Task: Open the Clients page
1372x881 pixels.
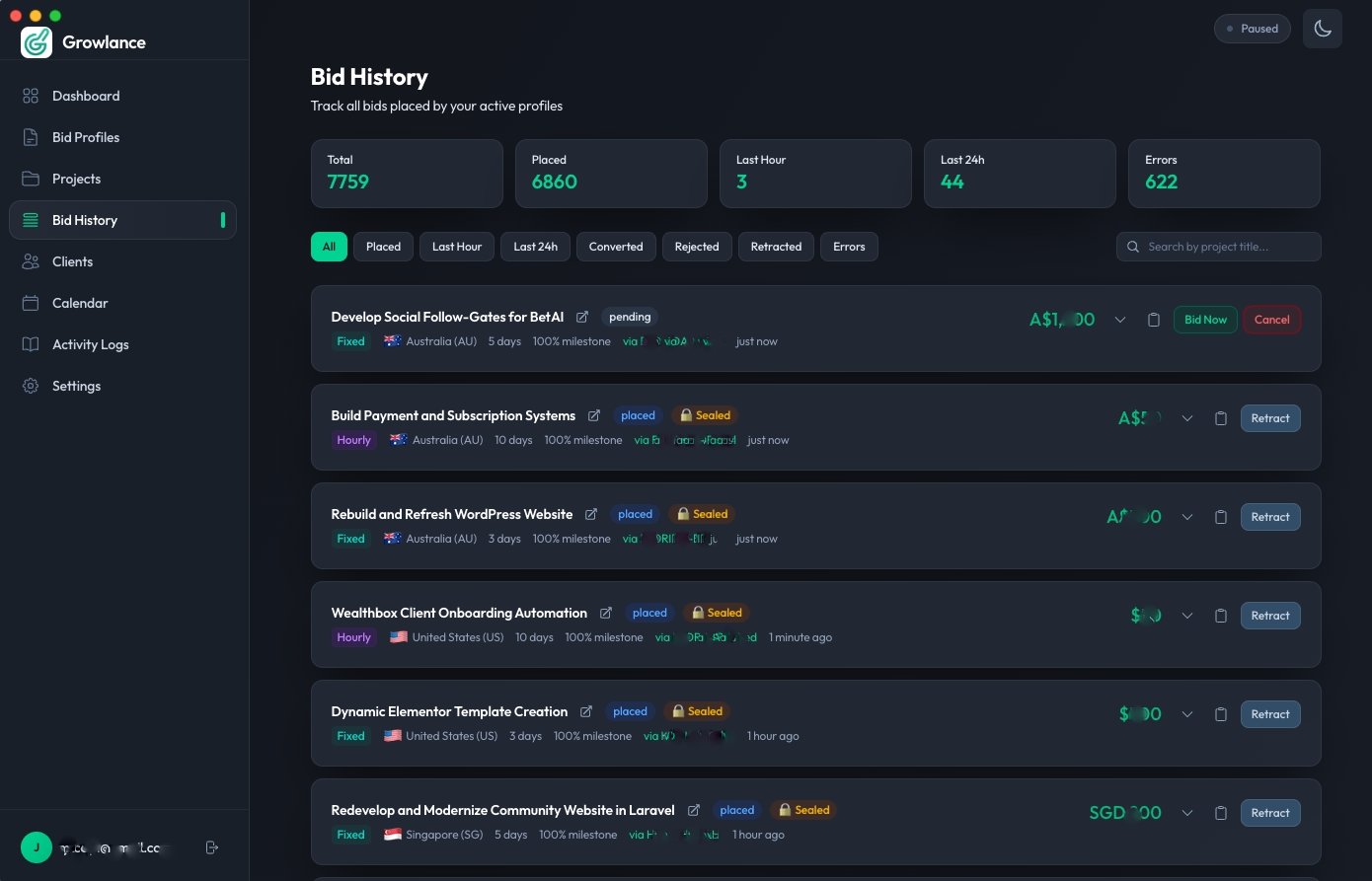Action: pos(123,261)
